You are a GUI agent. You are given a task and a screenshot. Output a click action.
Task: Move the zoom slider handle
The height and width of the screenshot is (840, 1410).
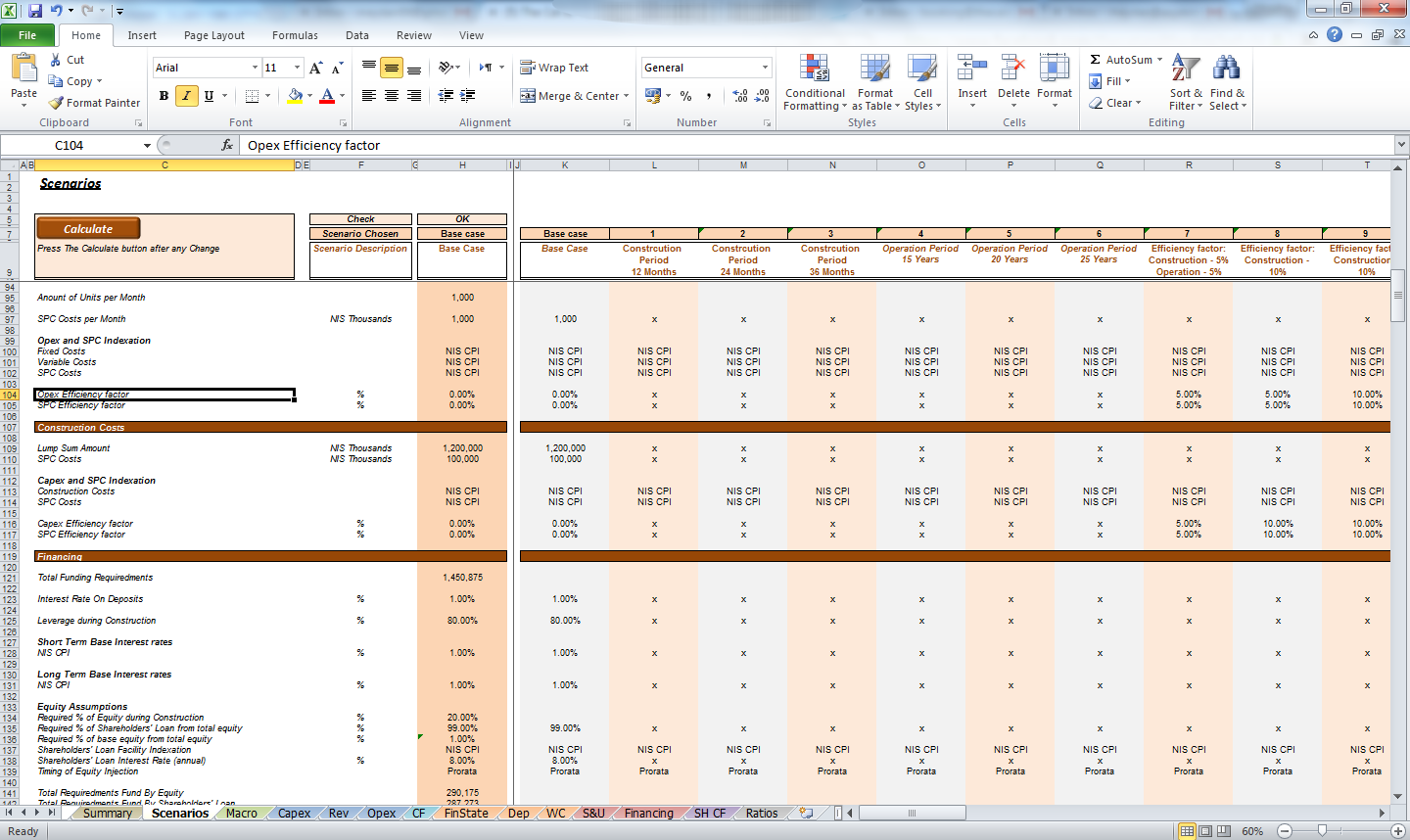1322,830
